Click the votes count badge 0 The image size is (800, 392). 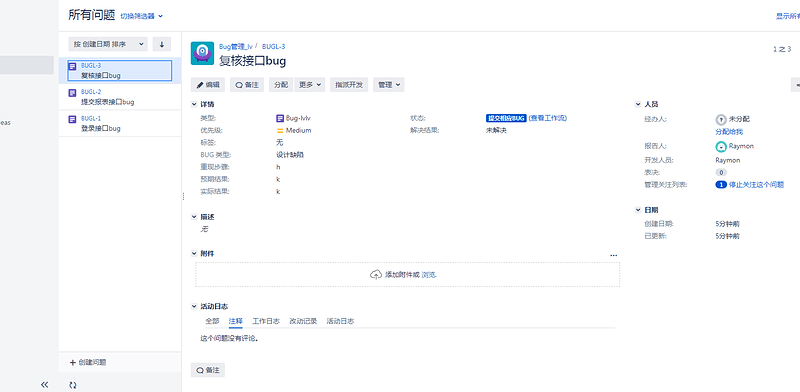[721, 173]
